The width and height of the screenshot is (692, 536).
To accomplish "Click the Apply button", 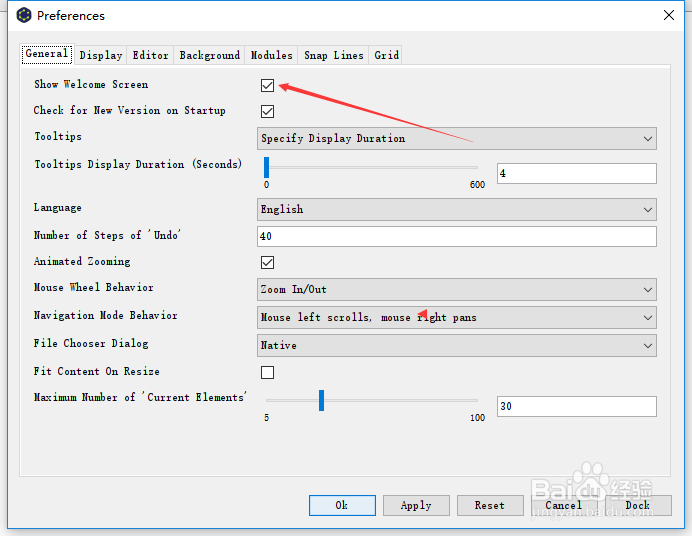I will [416, 505].
